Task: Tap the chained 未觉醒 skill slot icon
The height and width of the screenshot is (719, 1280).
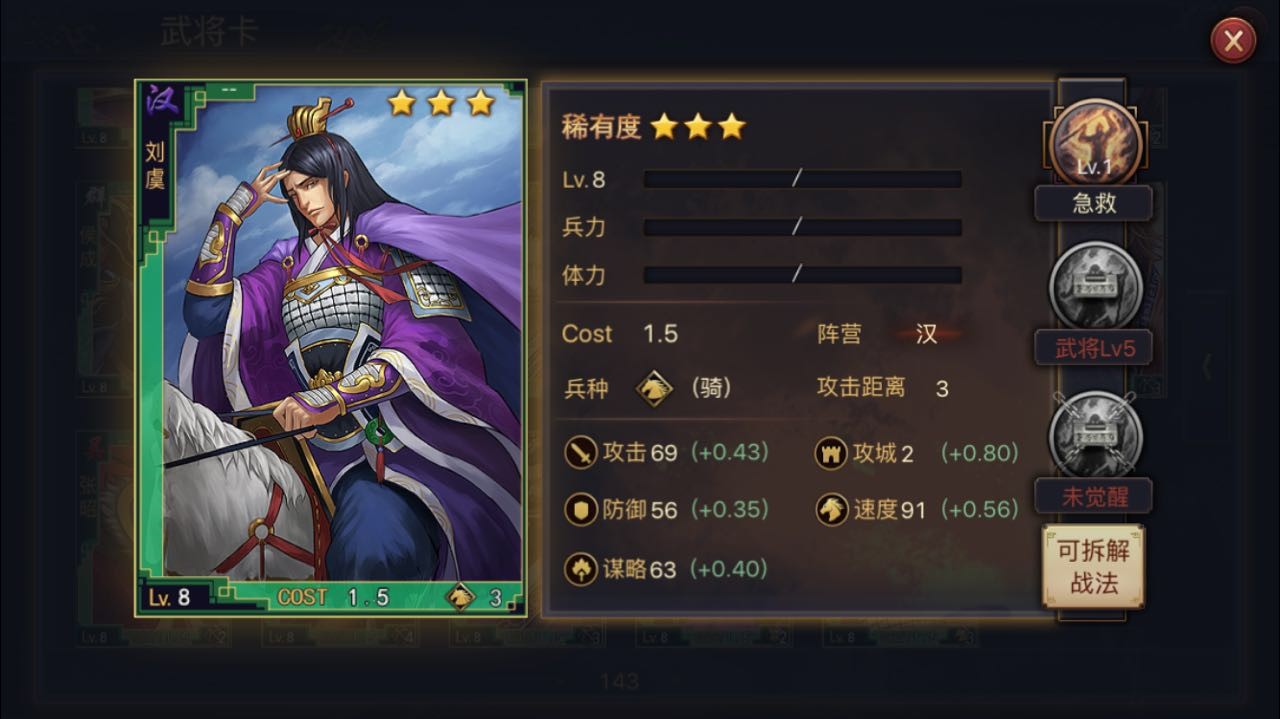Action: (x=1095, y=437)
